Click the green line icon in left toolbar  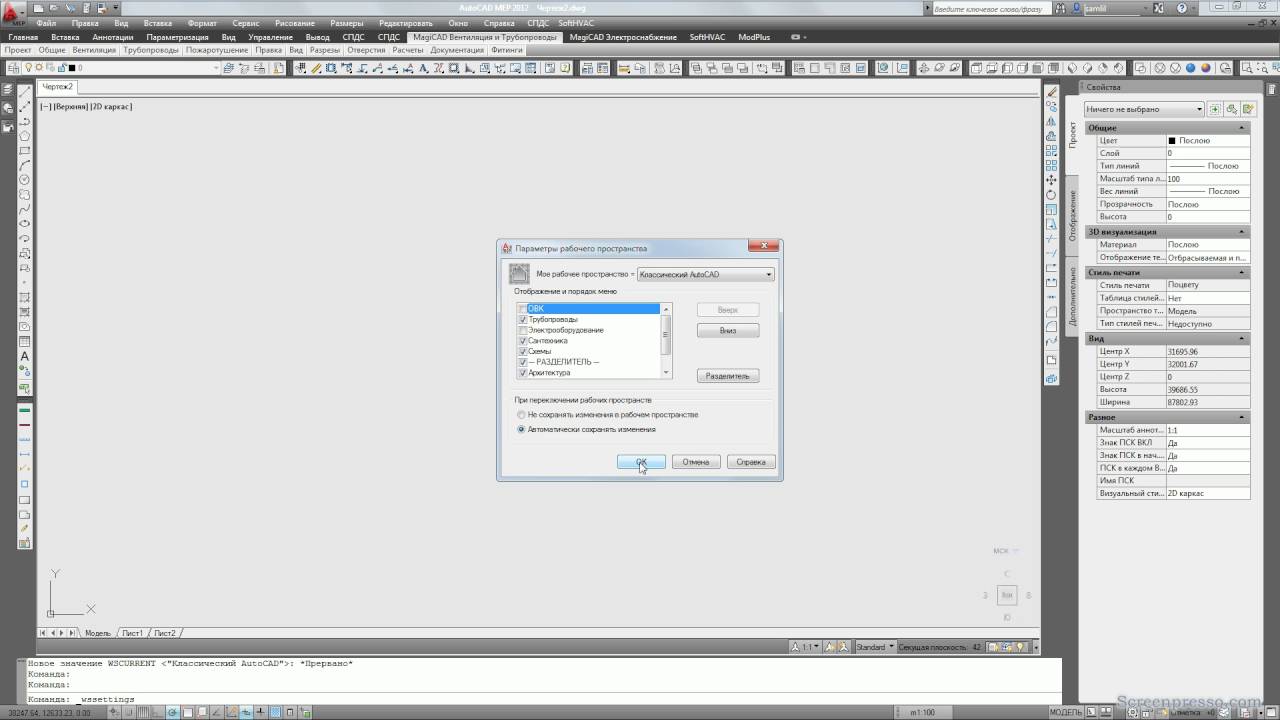(x=25, y=410)
